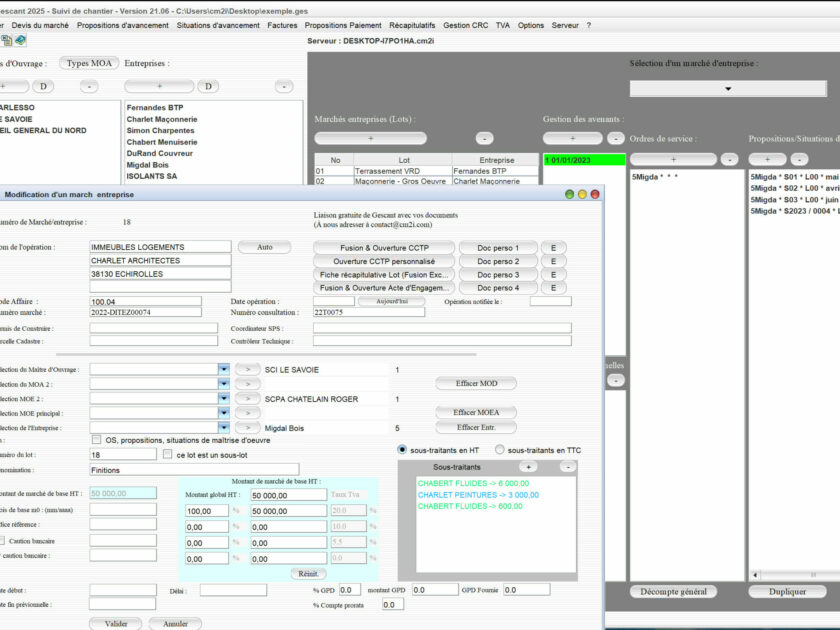The height and width of the screenshot is (630, 840).
Task: Select the green avenant entry 1 01/01/2023
Action: 584,160
